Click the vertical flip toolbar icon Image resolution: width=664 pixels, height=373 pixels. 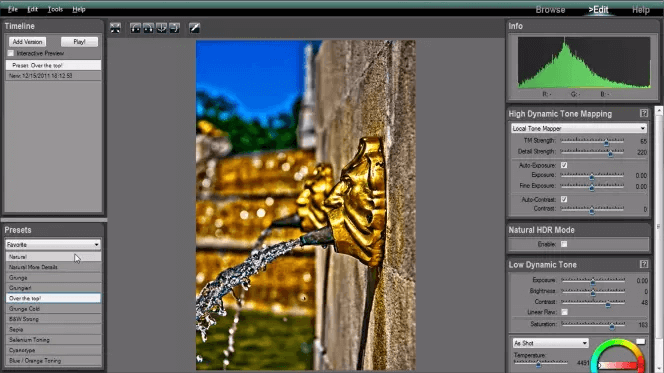coord(161,28)
